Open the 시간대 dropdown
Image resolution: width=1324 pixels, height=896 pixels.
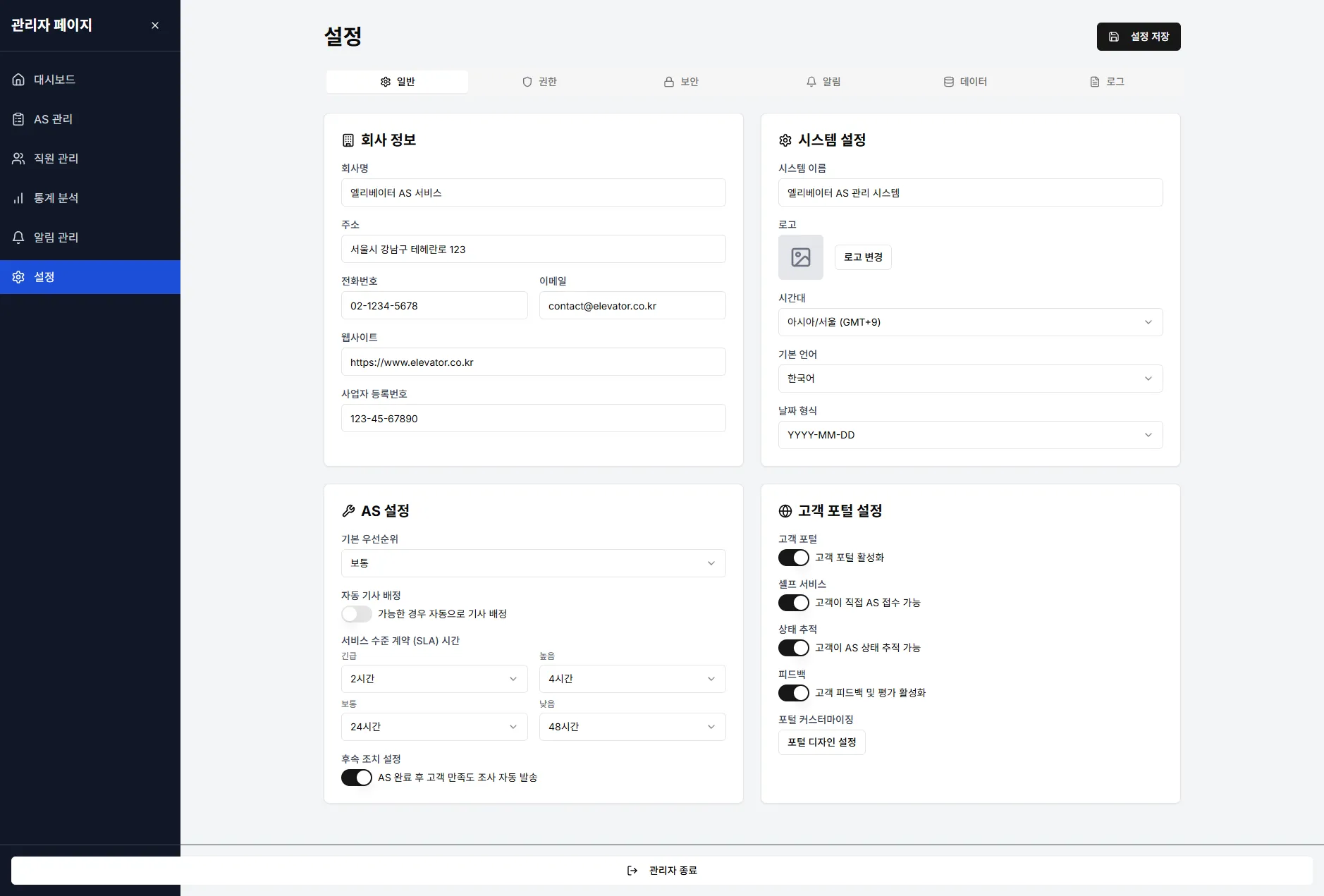pos(971,322)
